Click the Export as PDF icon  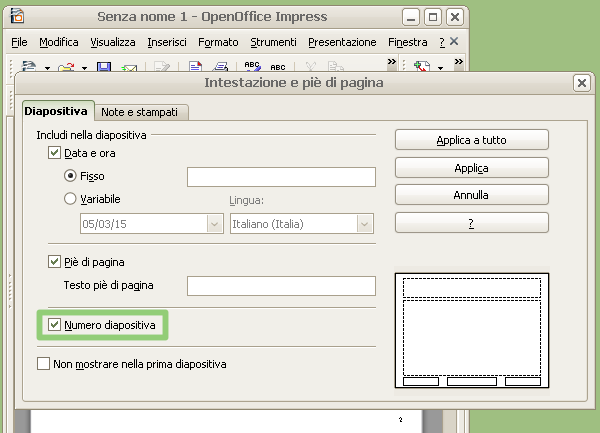(x=196, y=67)
